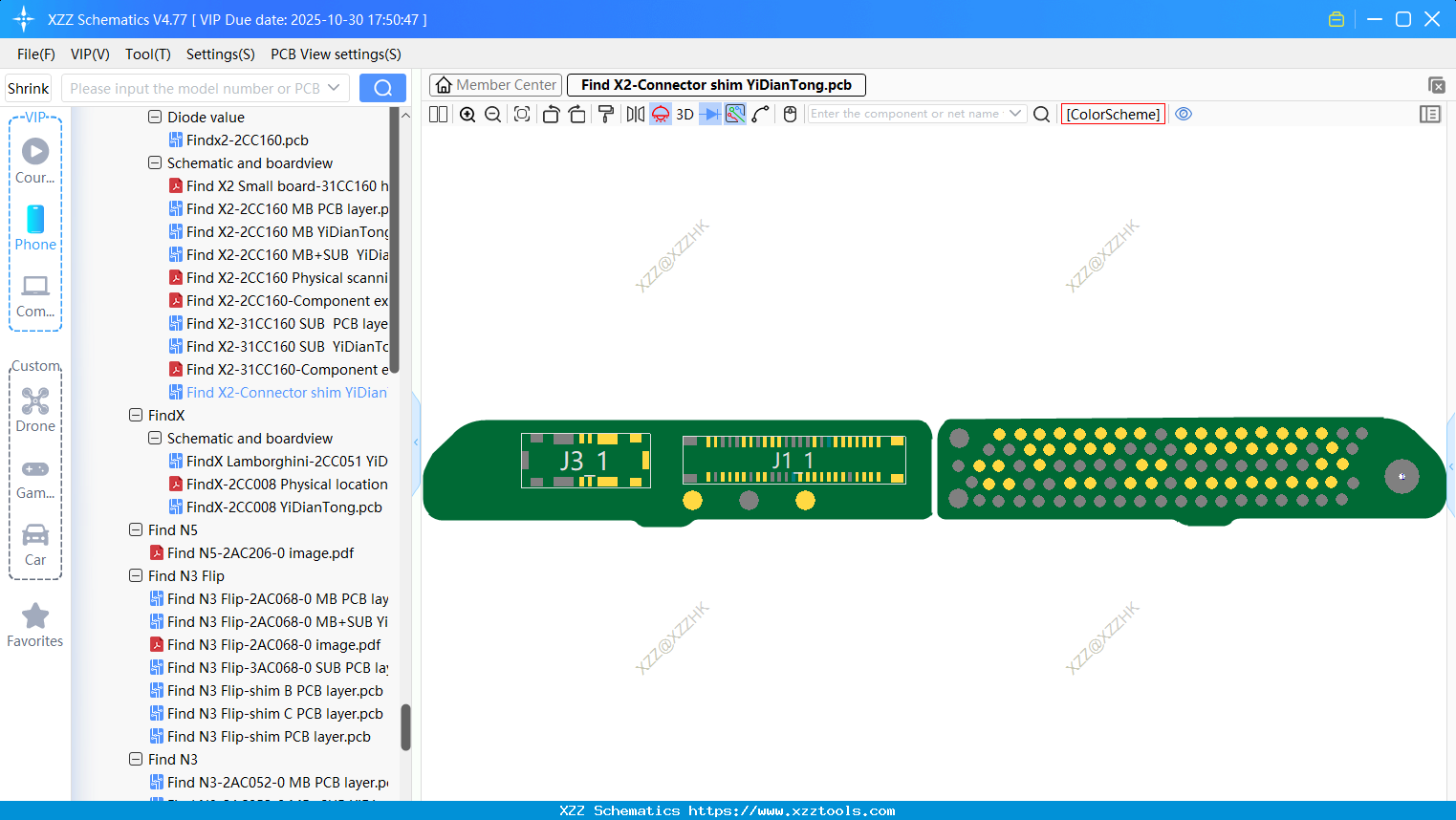Viewport: 1456px width, 820px height.
Task: Select the J3 connector on the board
Action: [x=585, y=461]
